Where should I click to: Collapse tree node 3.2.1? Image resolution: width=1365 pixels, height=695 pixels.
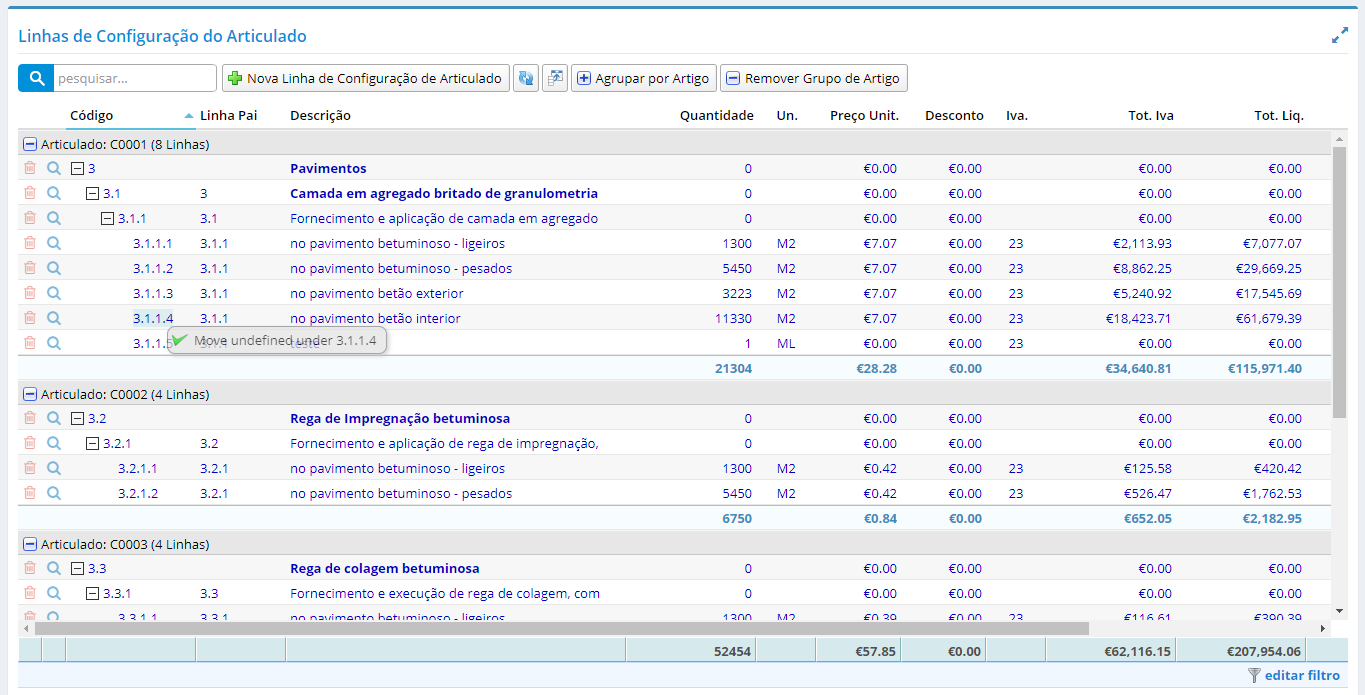92,443
